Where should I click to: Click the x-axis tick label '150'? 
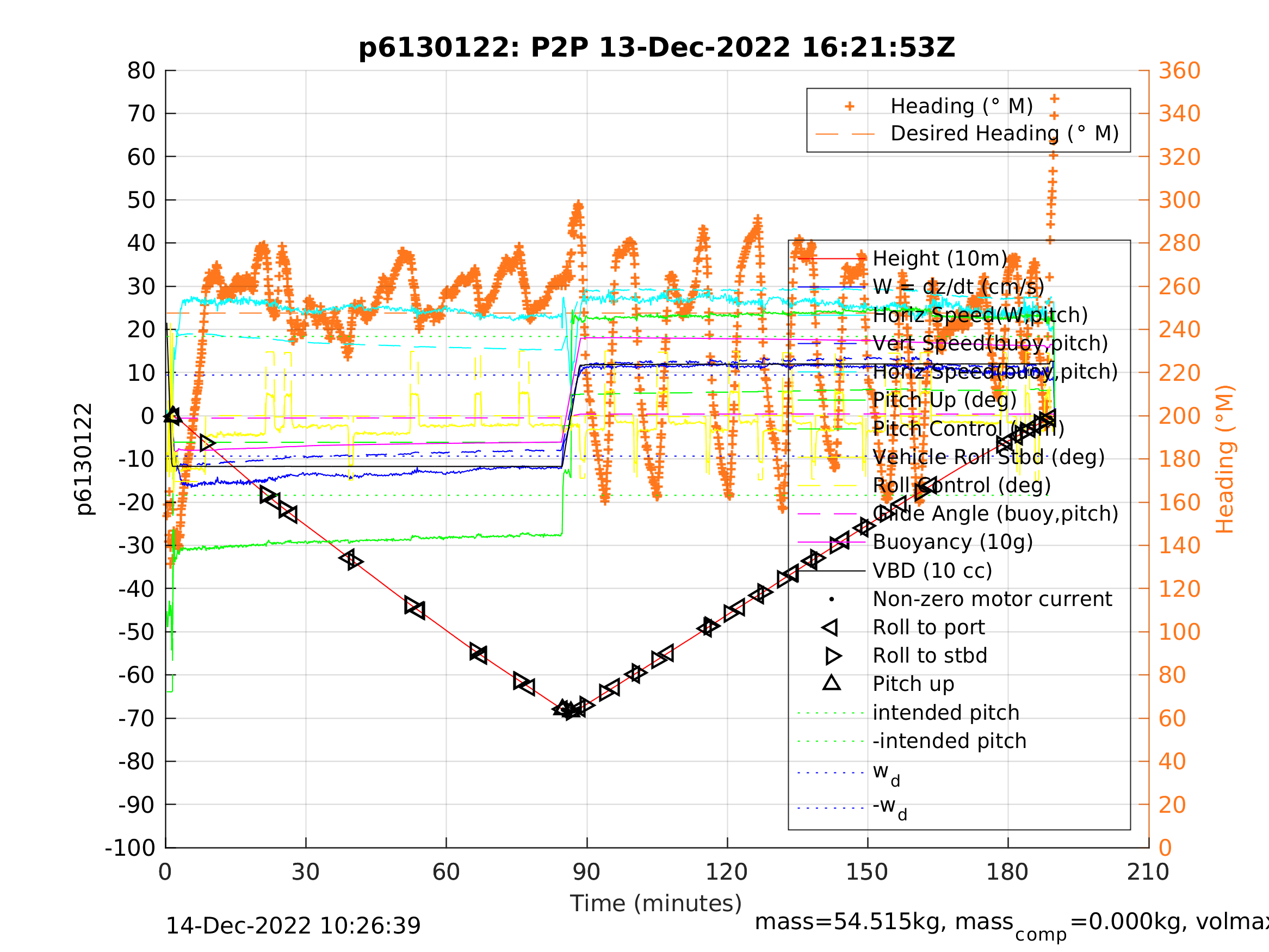pyautogui.click(x=867, y=872)
